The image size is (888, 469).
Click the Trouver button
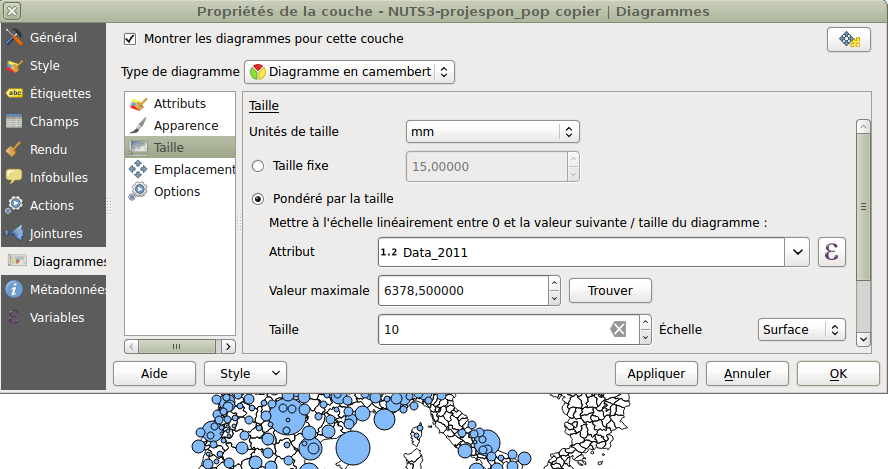(610, 291)
